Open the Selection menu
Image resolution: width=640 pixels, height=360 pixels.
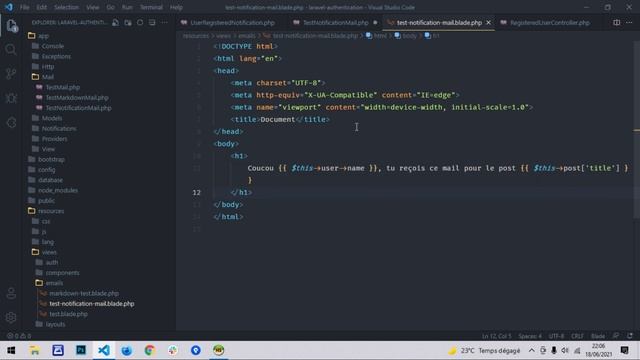click(66, 7)
